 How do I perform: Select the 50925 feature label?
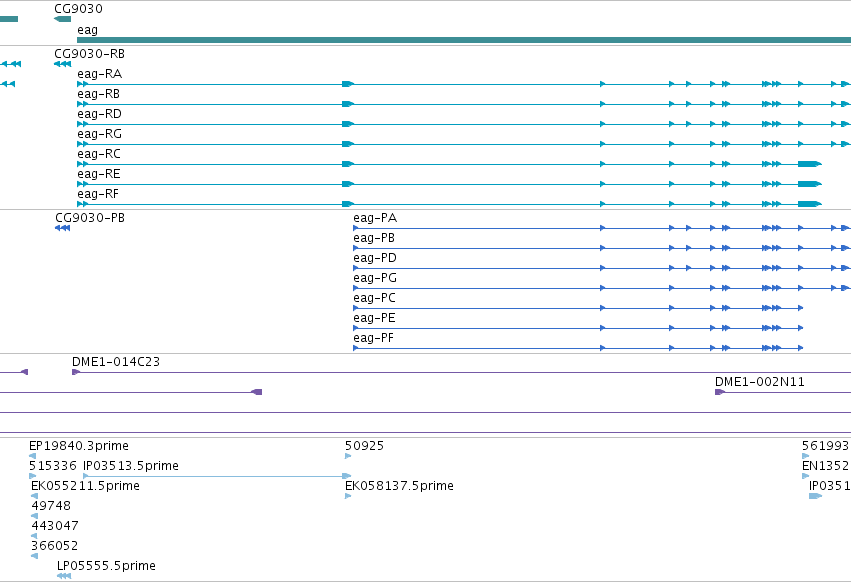click(x=364, y=446)
